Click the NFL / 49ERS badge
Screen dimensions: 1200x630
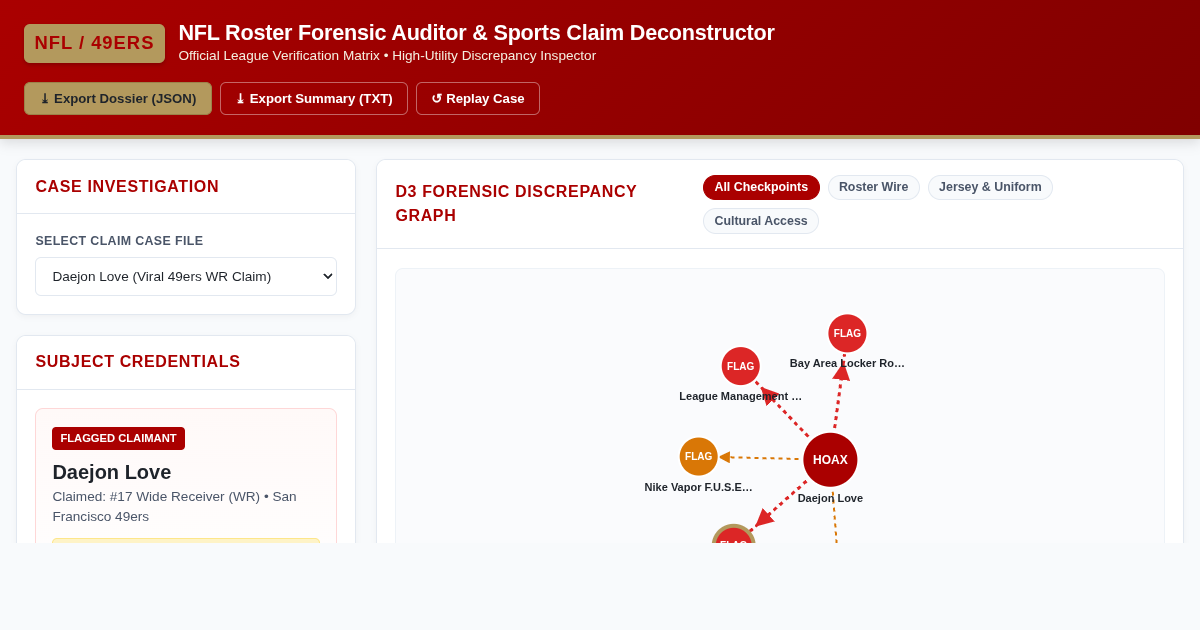click(x=94, y=43)
